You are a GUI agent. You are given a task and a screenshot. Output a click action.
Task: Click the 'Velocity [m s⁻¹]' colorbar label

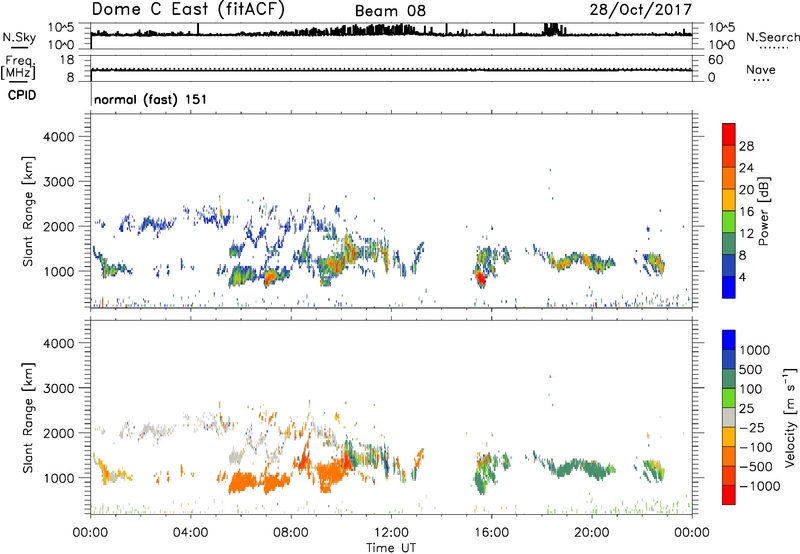[790, 417]
